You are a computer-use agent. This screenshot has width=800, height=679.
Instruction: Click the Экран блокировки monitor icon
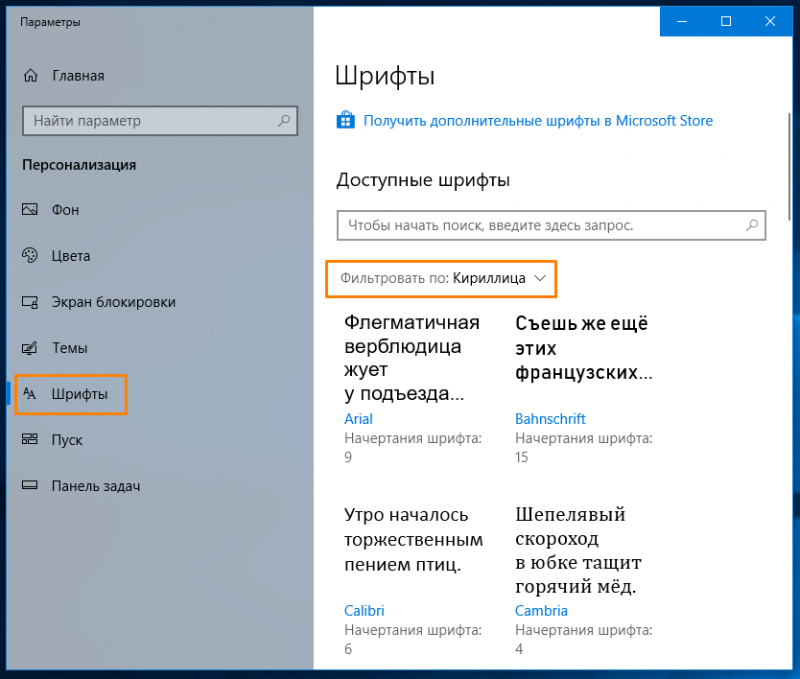tap(30, 302)
